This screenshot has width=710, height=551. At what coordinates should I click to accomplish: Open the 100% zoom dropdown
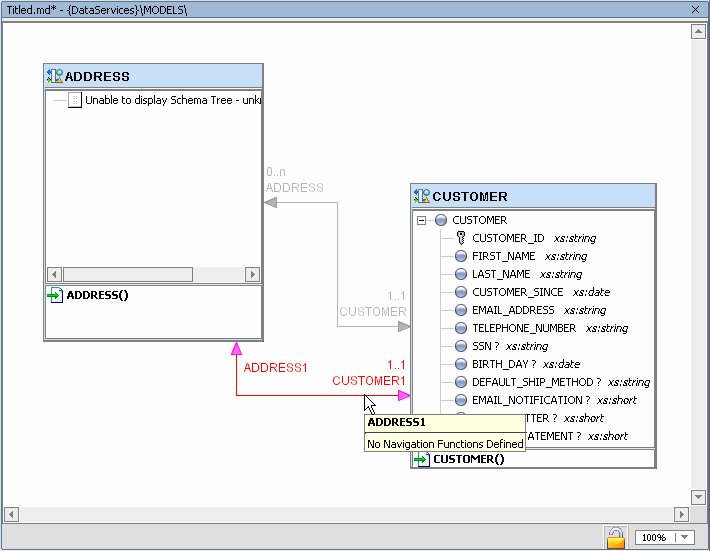click(684, 537)
